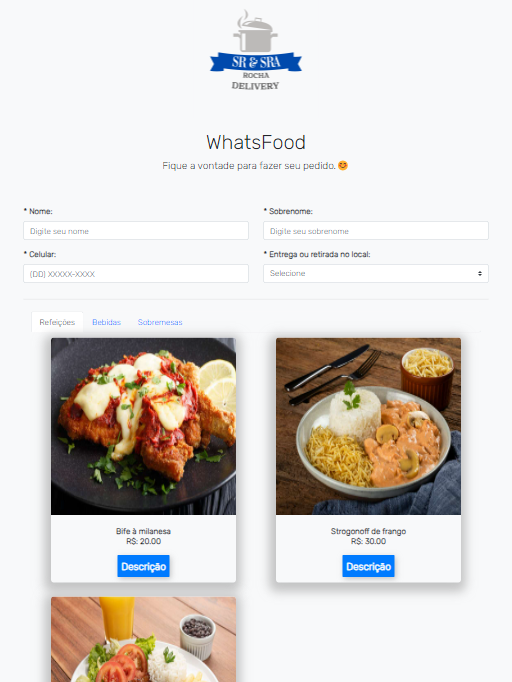This screenshot has width=512, height=682.
Task: Focus the Sobrenome input field
Action: pyautogui.click(x=376, y=231)
